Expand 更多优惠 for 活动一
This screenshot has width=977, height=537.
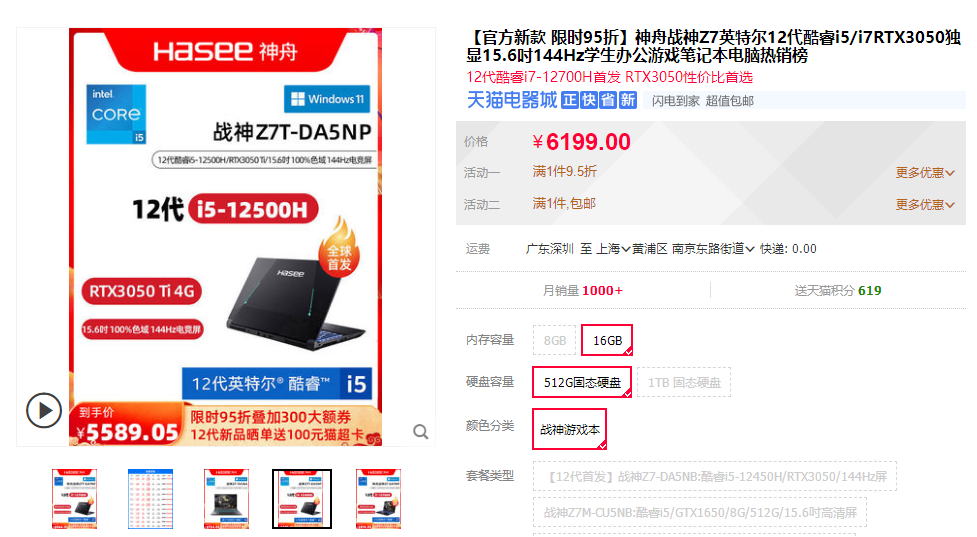(925, 173)
